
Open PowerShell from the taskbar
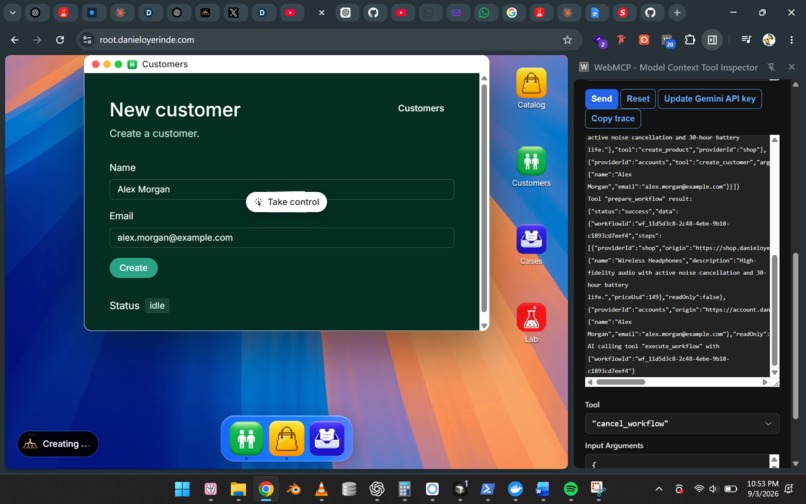(x=487, y=489)
